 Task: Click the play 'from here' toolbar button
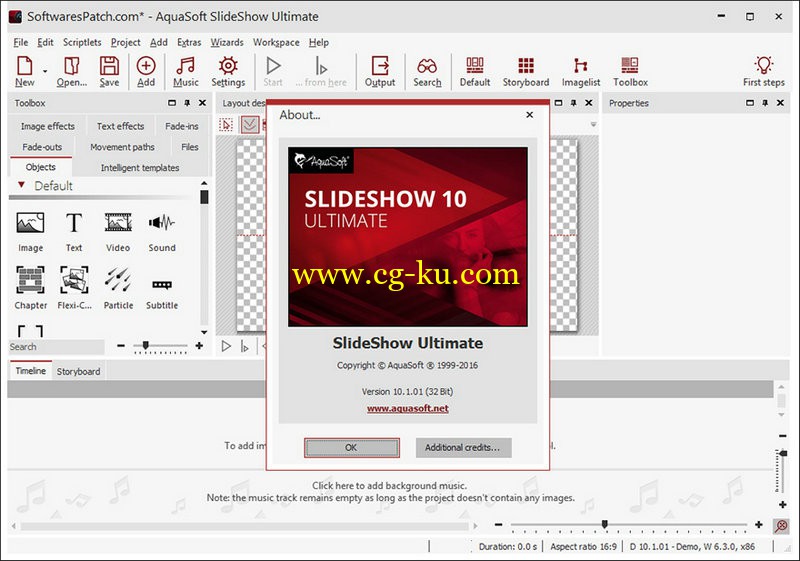321,71
